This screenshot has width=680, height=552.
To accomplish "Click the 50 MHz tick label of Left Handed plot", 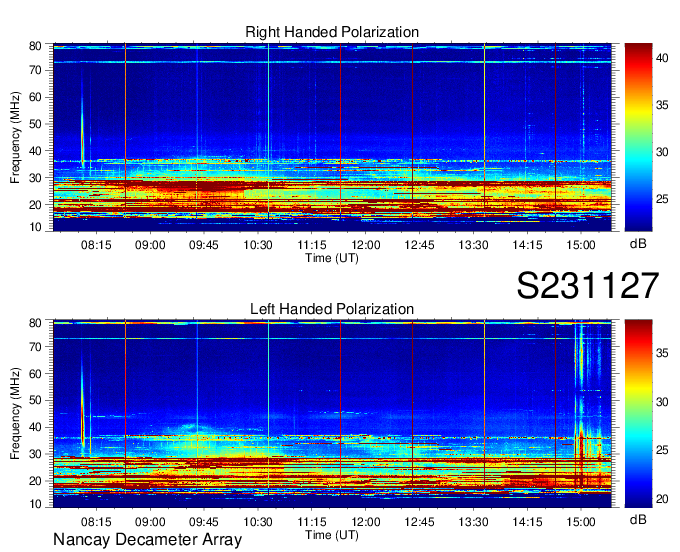I will pos(35,400).
